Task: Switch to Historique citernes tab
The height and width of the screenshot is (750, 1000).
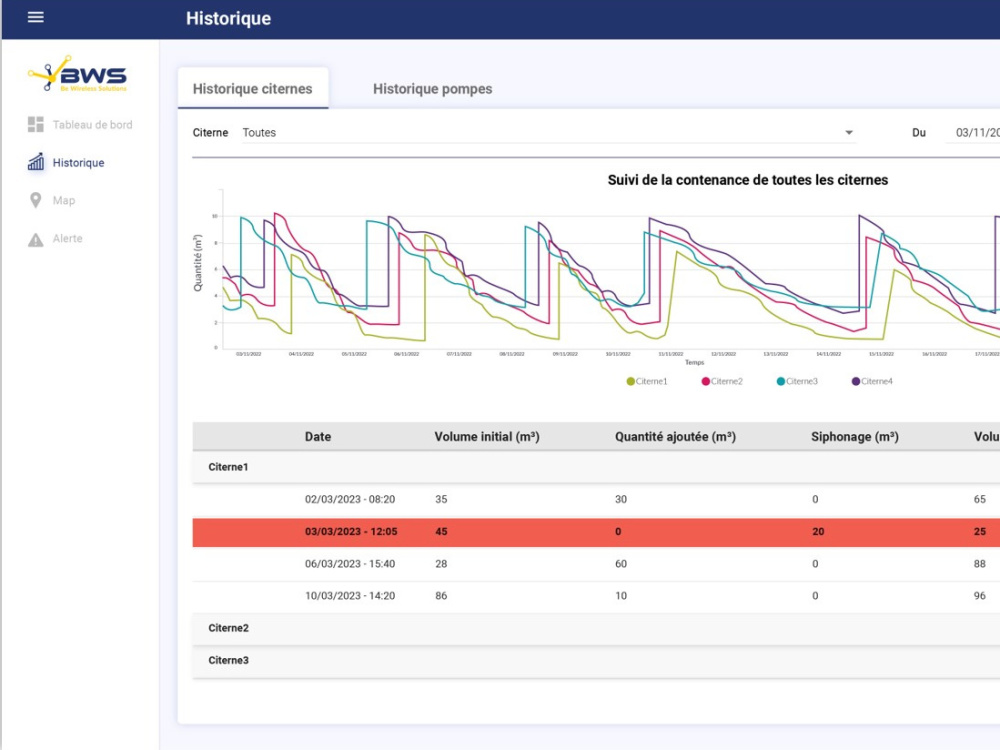Action: pyautogui.click(x=253, y=89)
